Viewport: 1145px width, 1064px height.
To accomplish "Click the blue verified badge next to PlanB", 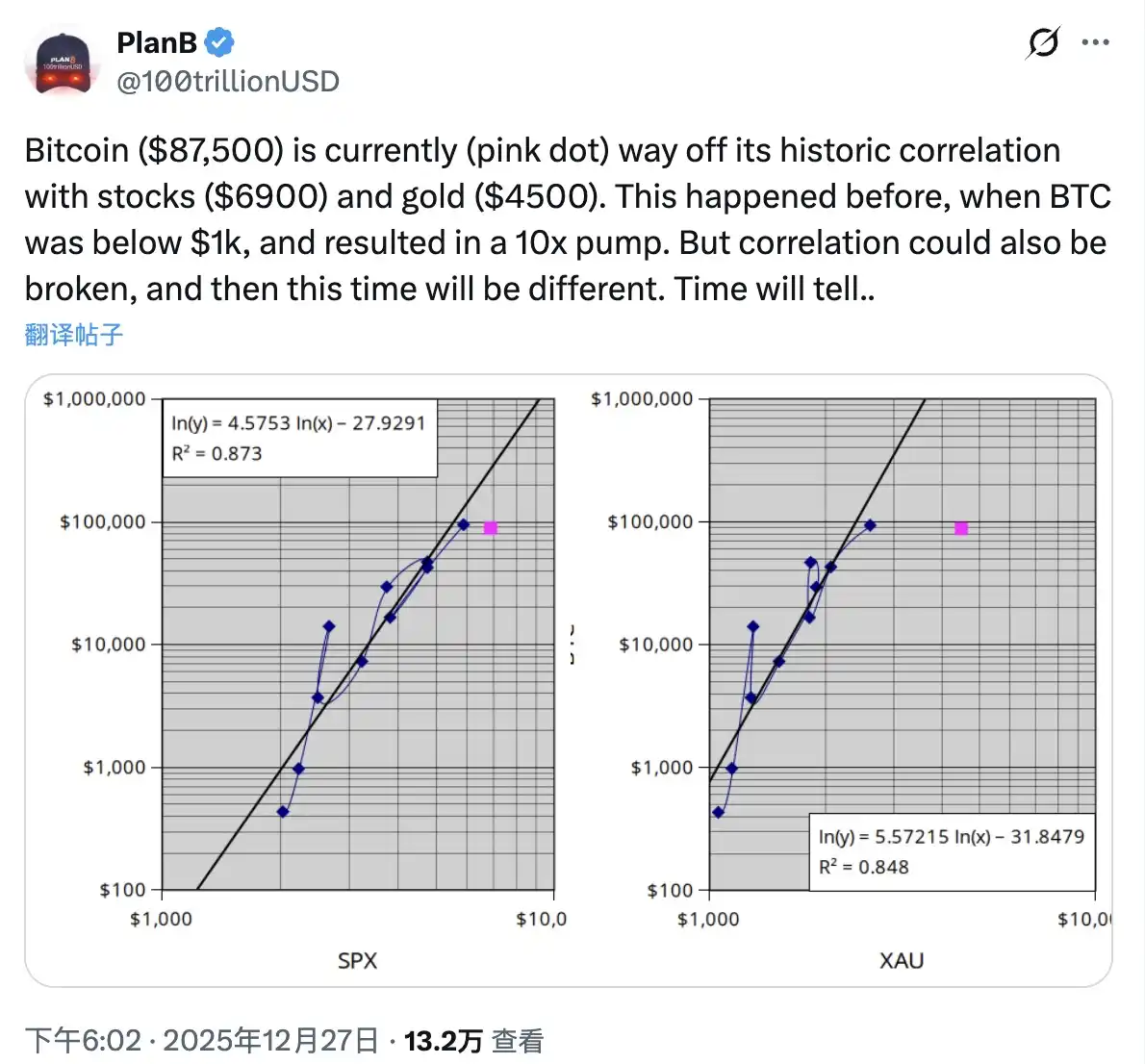I will (x=219, y=41).
